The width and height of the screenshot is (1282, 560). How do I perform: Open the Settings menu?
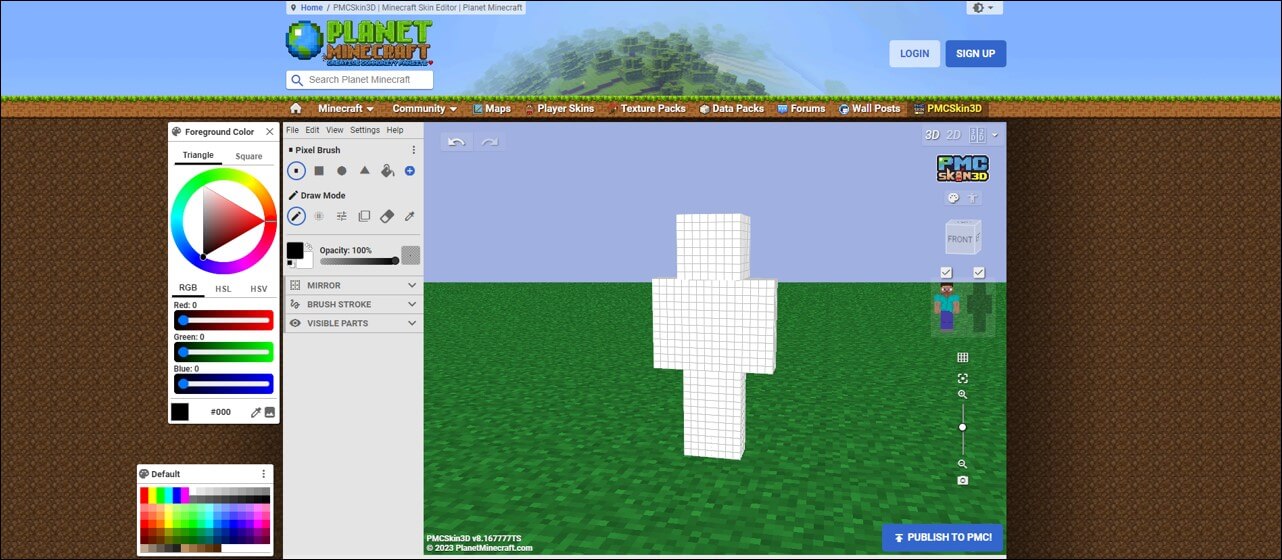point(365,130)
